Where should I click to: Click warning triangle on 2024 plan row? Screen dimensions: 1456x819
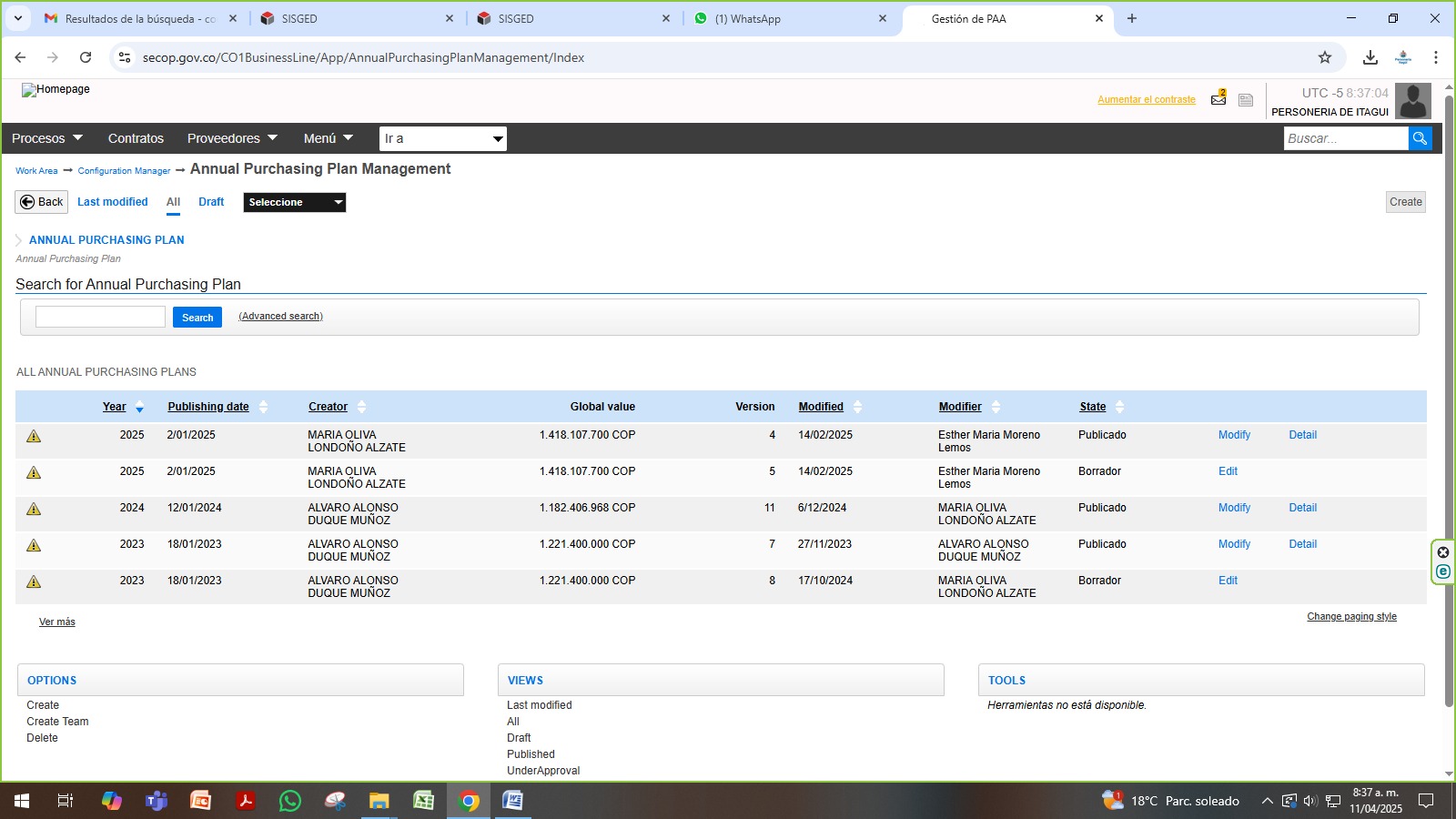pos(34,509)
